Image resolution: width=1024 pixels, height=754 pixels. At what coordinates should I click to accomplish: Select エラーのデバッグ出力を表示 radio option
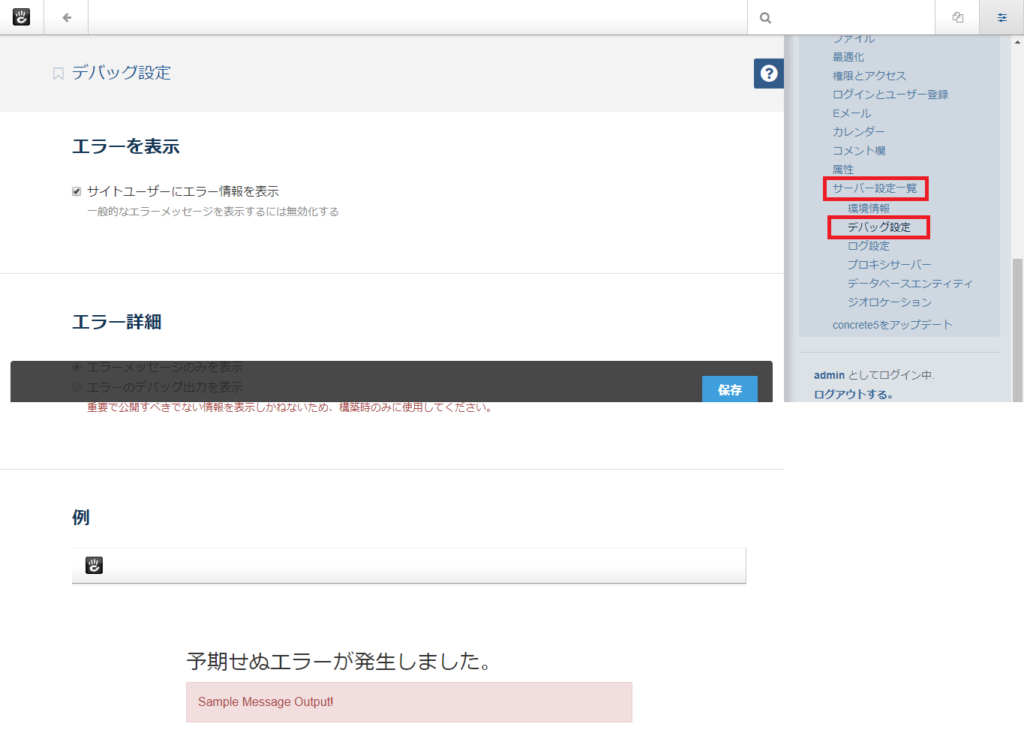coord(77,386)
